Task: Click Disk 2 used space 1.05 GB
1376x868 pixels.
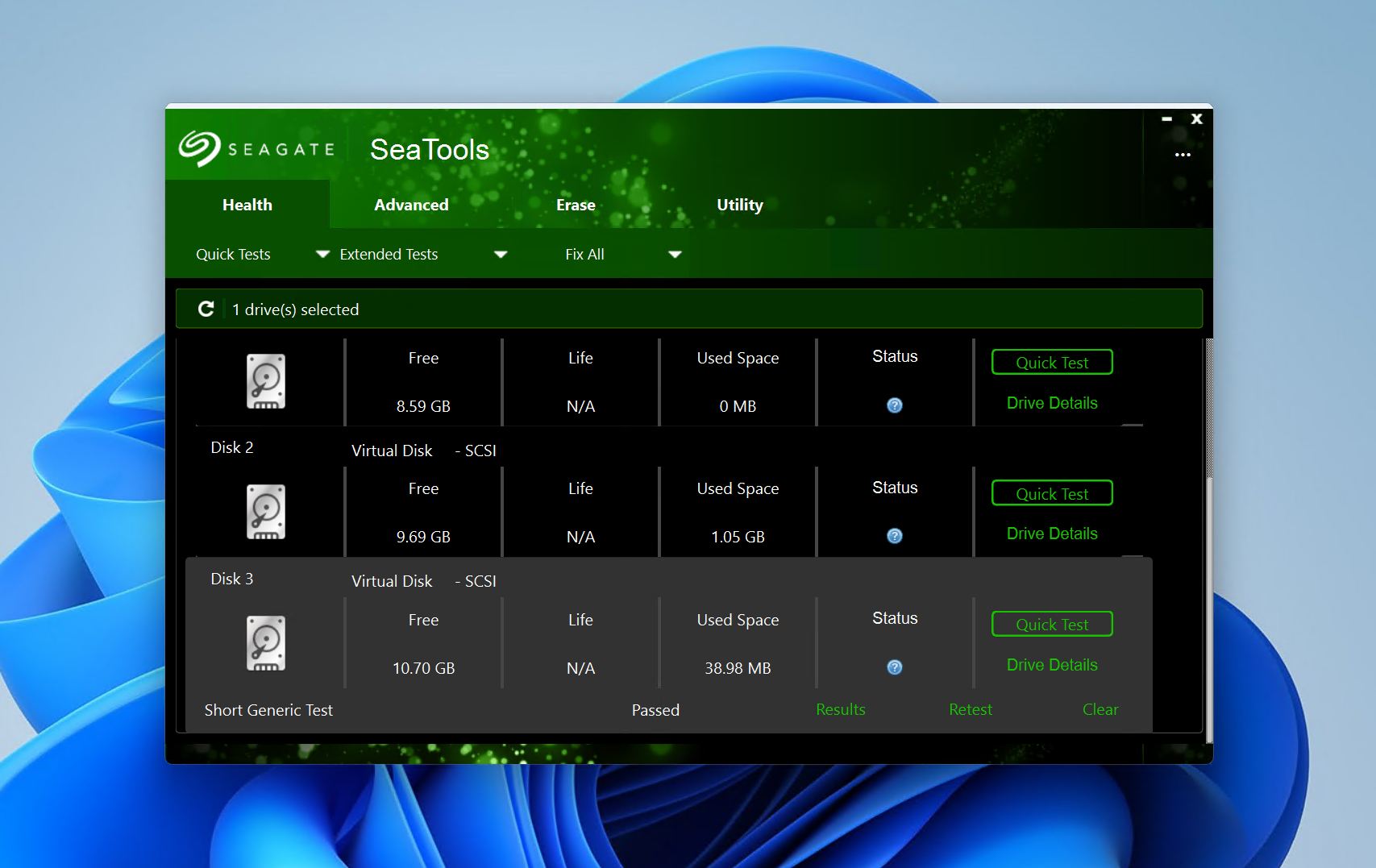Action: tap(738, 537)
